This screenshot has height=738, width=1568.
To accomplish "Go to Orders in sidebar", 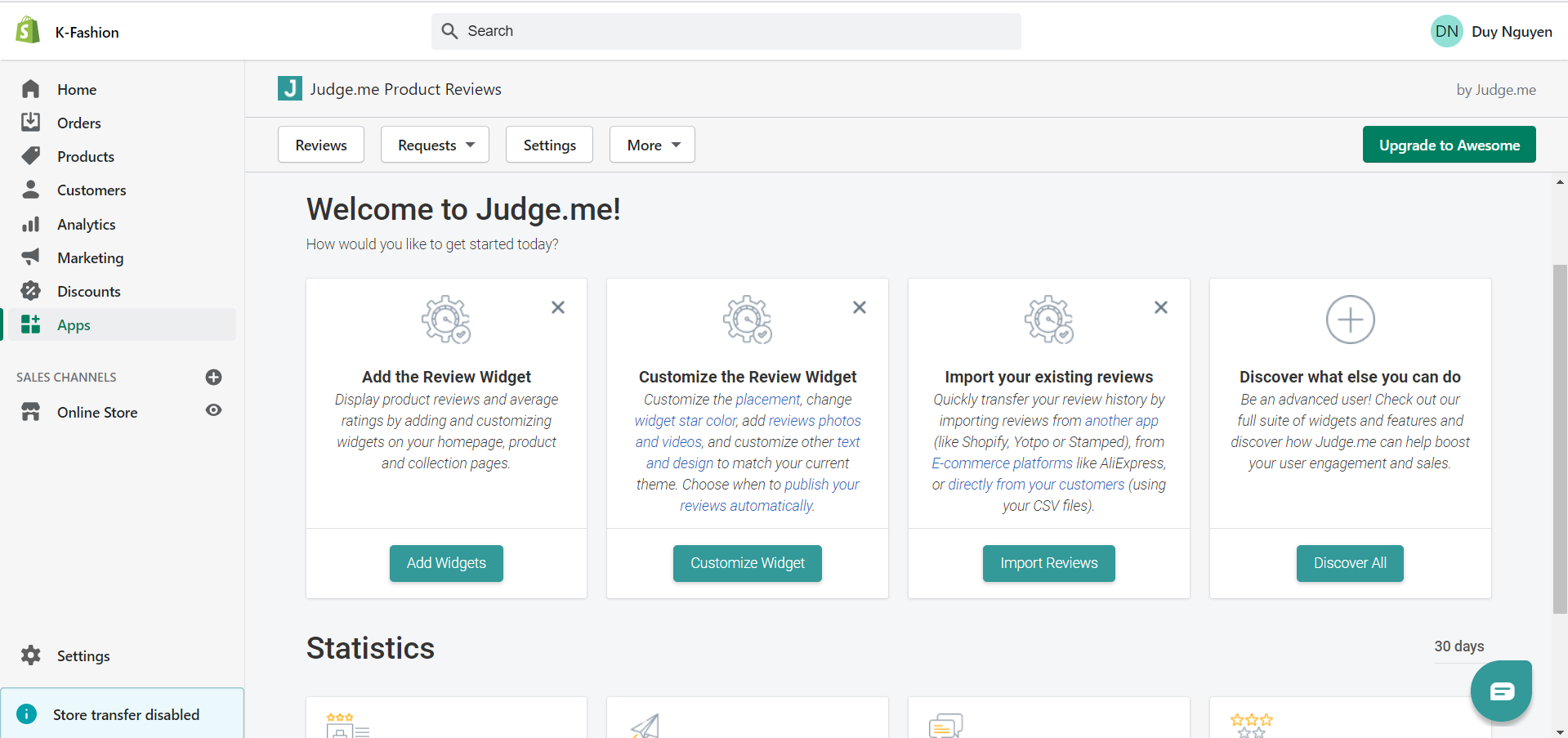I will 79,123.
